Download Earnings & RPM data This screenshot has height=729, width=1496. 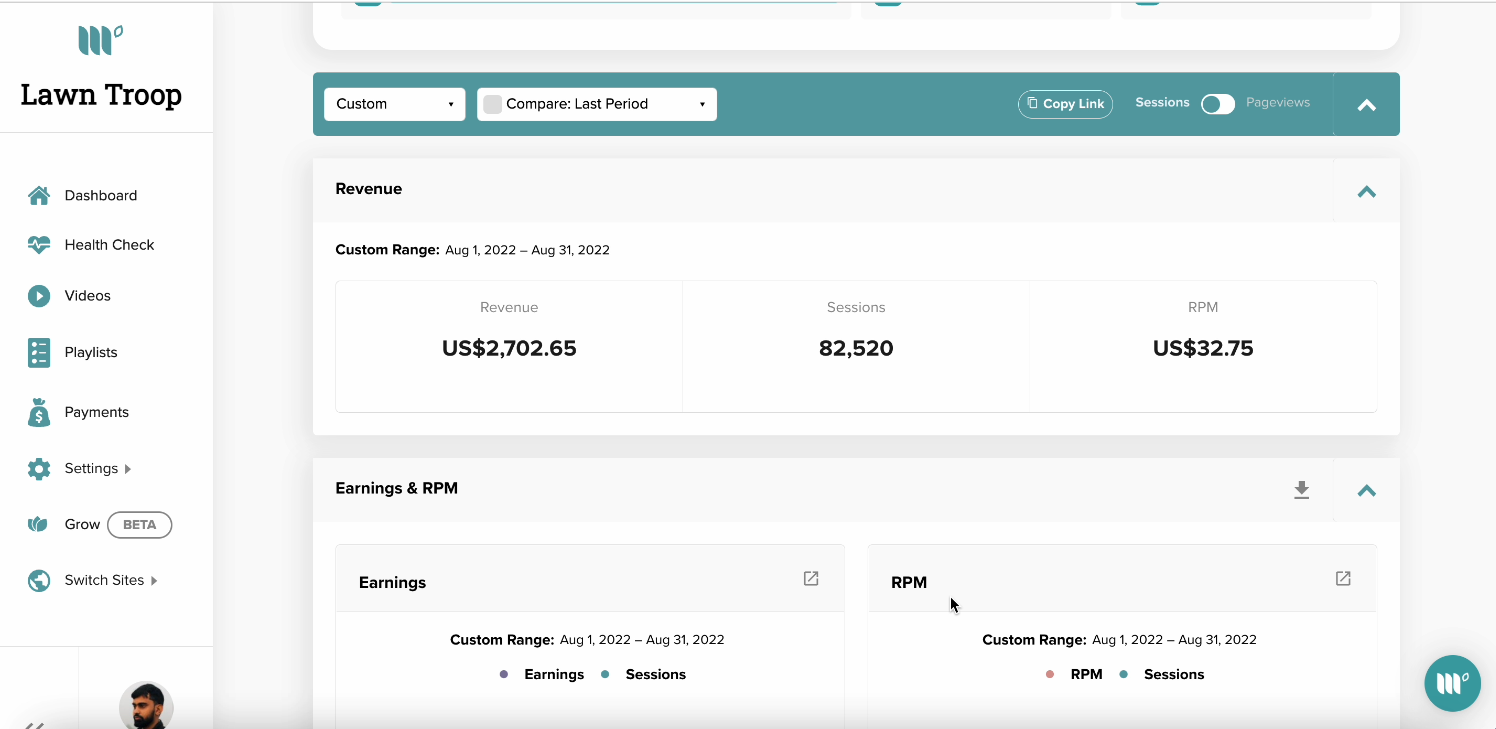click(1301, 489)
